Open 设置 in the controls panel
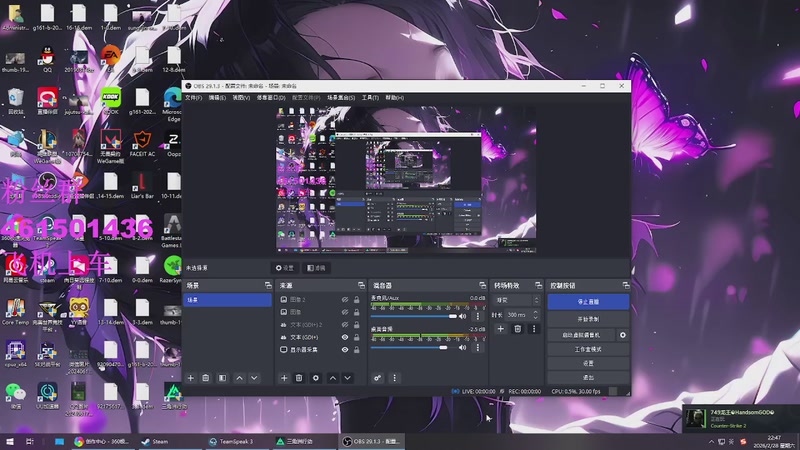 point(588,363)
